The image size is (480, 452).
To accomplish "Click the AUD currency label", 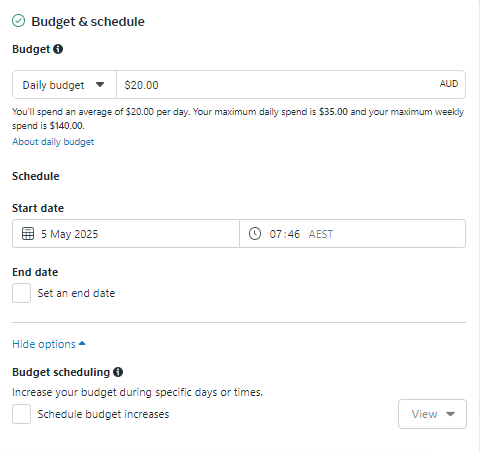I will [x=449, y=84].
